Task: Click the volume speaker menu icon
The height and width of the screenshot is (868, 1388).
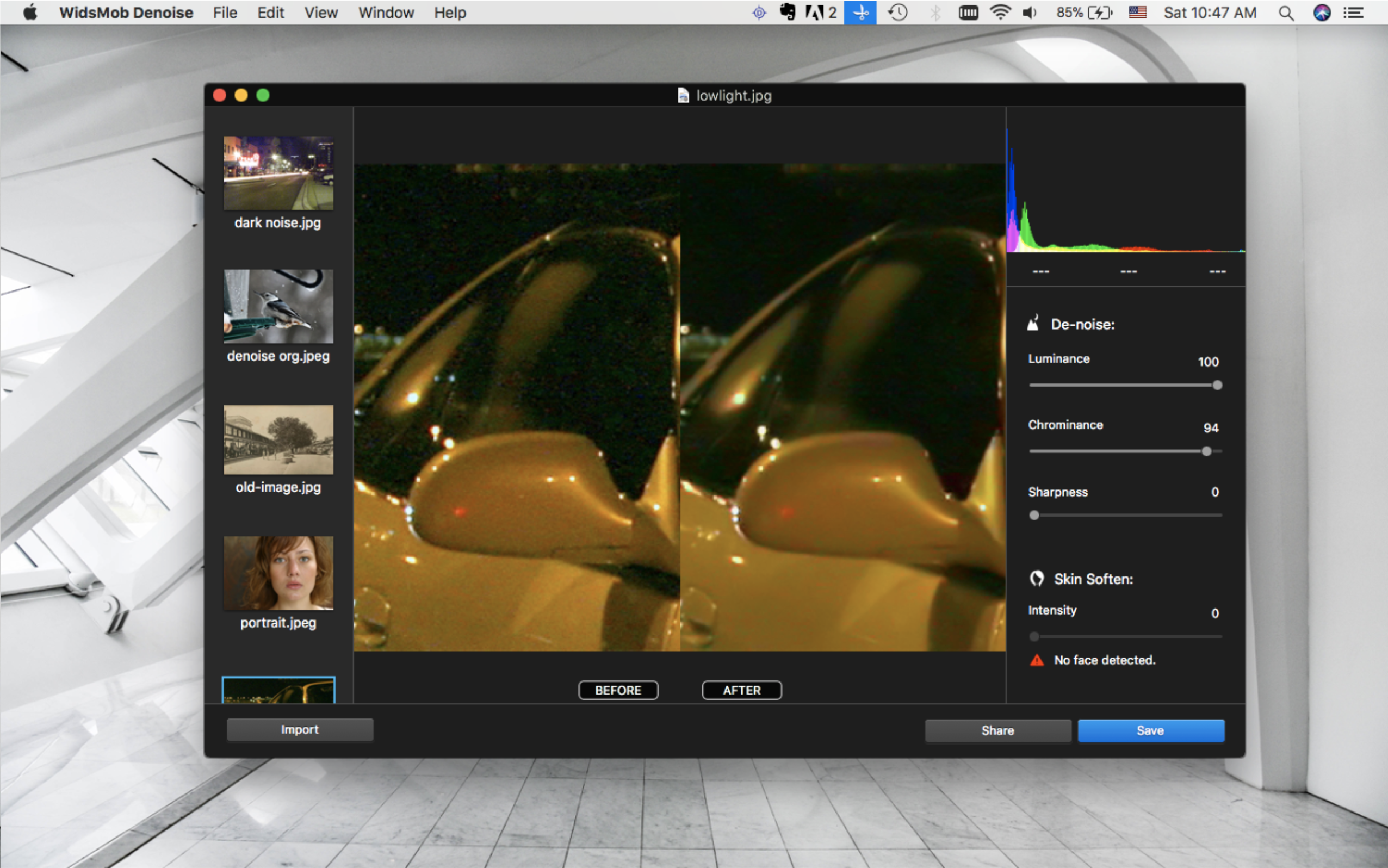Action: tap(1029, 13)
